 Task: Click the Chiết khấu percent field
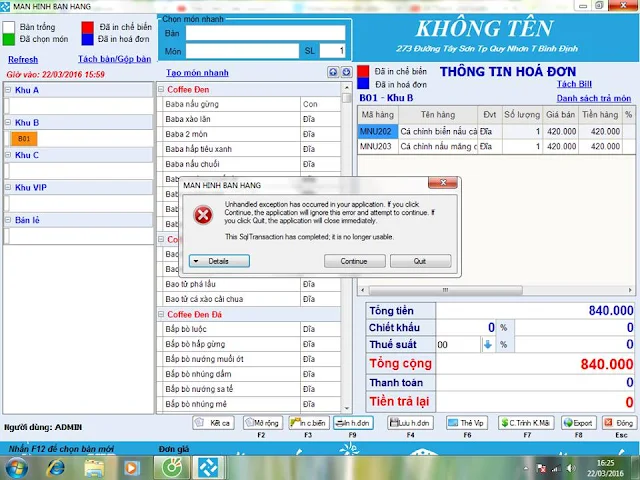coord(466,327)
